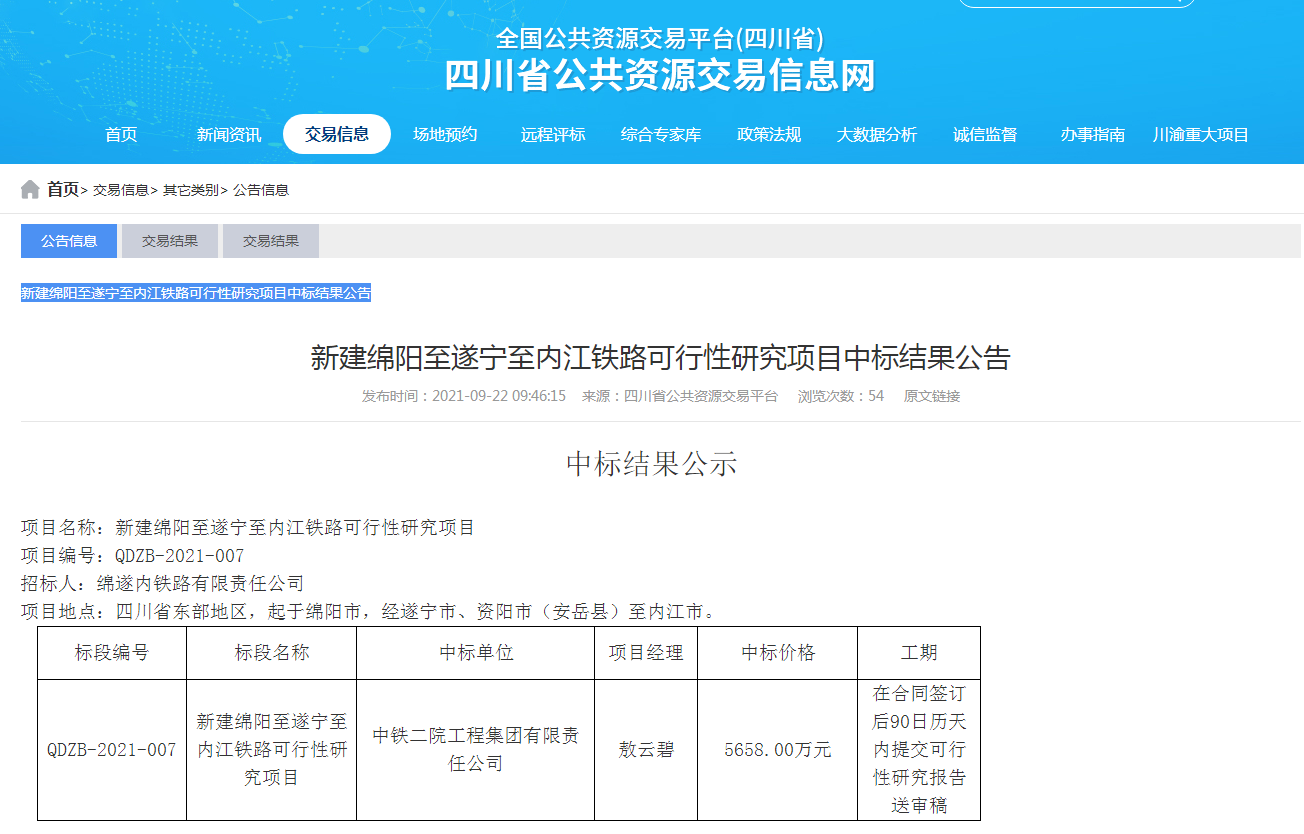Screen dimensions: 1304x834
Task: Open 综合专家库 navigation item
Action: click(661, 135)
